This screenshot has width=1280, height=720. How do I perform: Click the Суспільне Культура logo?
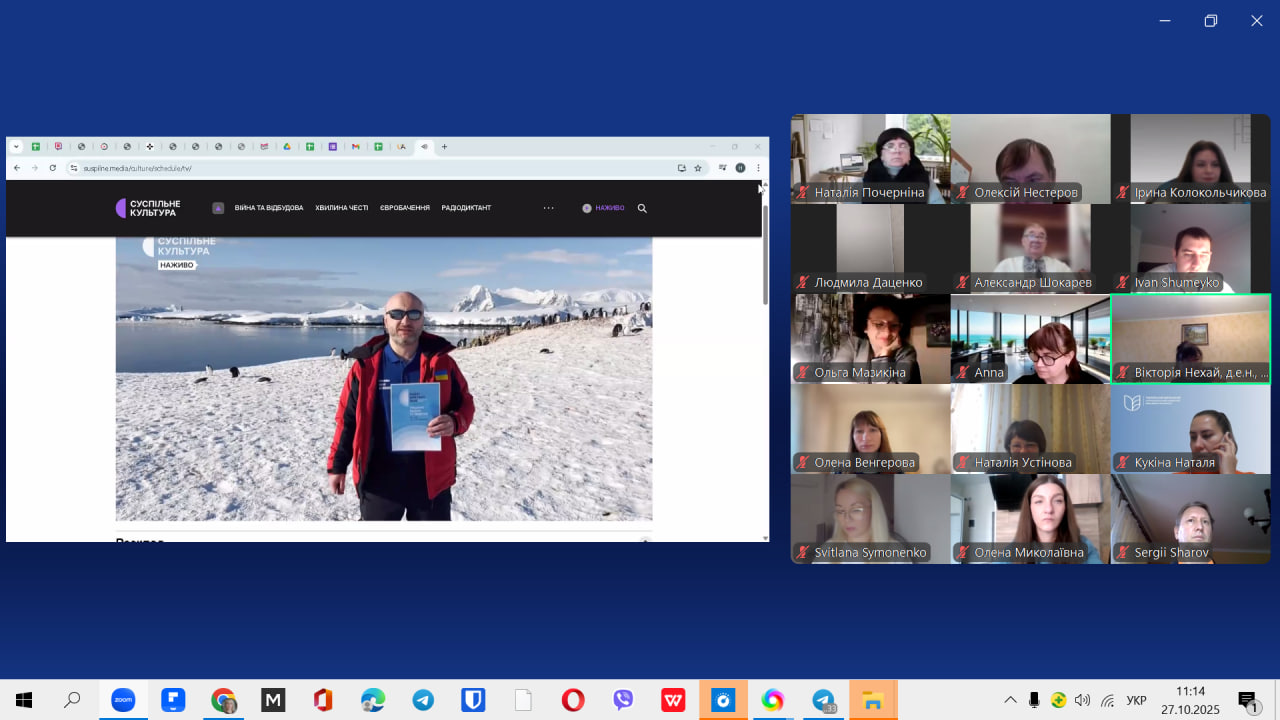(x=148, y=208)
